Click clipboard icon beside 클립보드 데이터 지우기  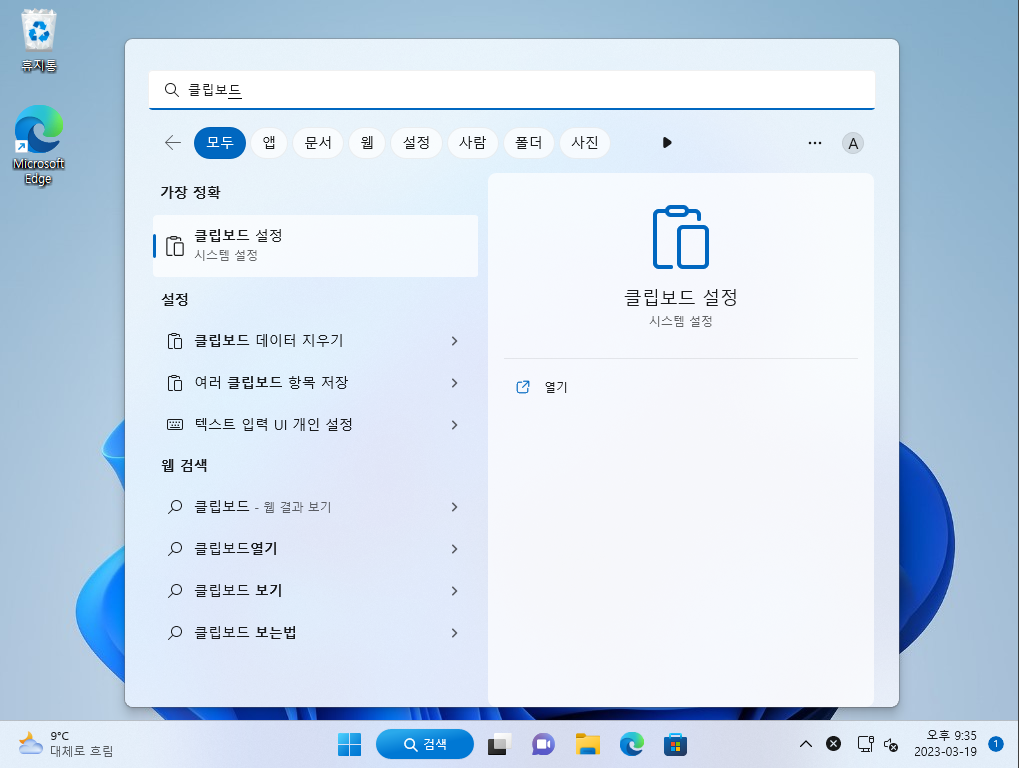(x=175, y=341)
